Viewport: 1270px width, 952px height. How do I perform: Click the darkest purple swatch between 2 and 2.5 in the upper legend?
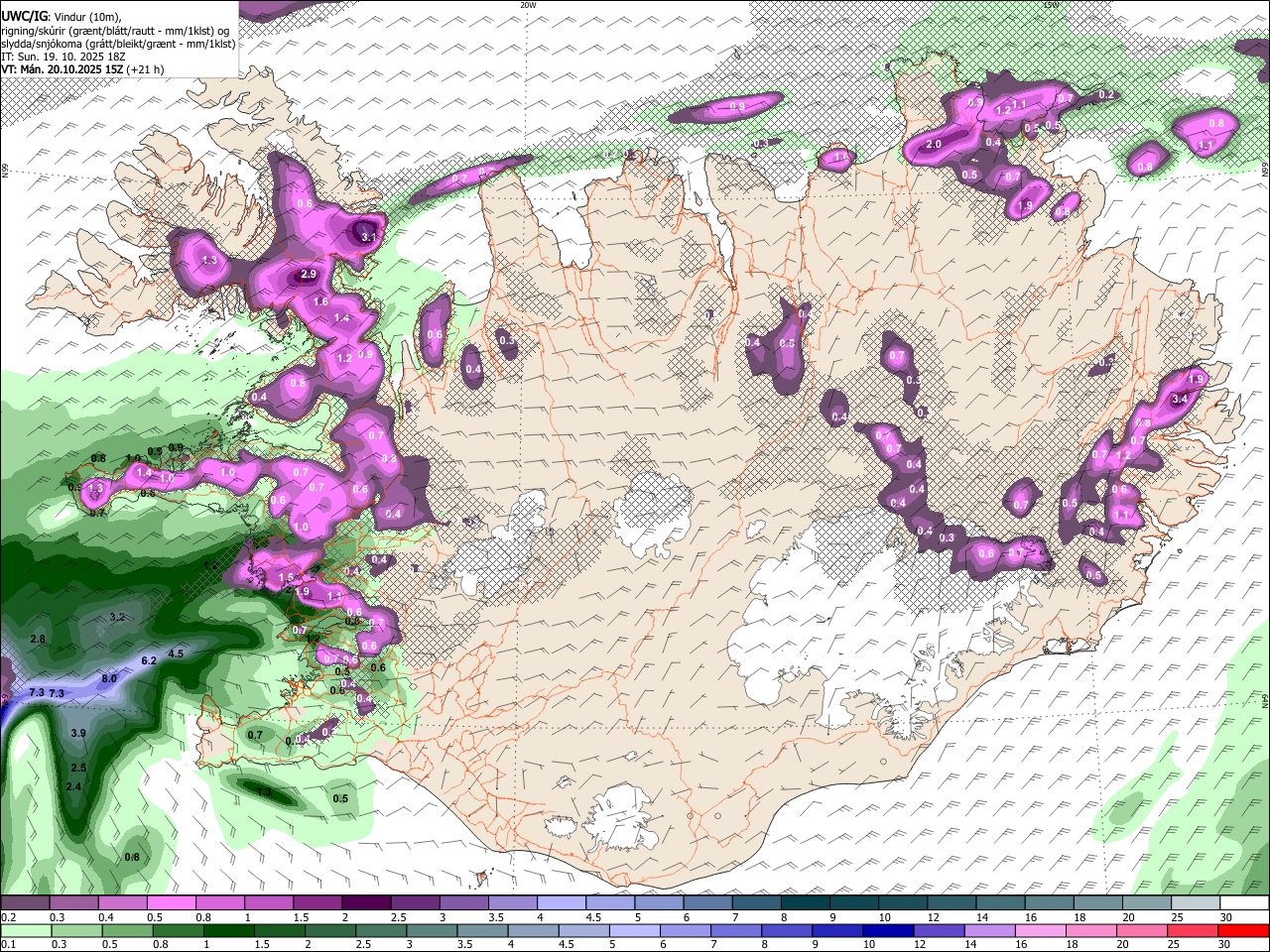click(366, 903)
